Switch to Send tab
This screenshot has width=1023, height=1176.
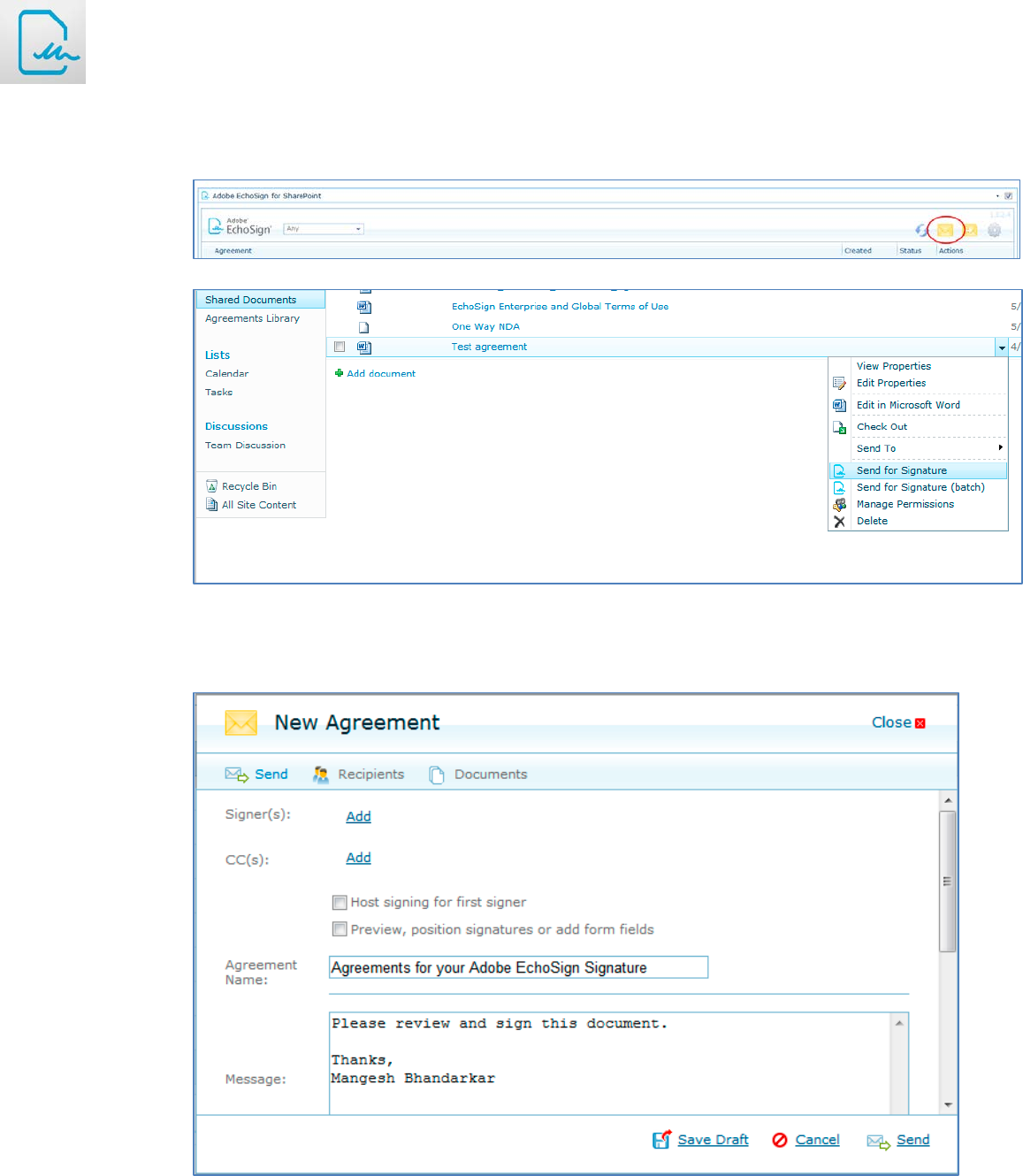coord(256,775)
